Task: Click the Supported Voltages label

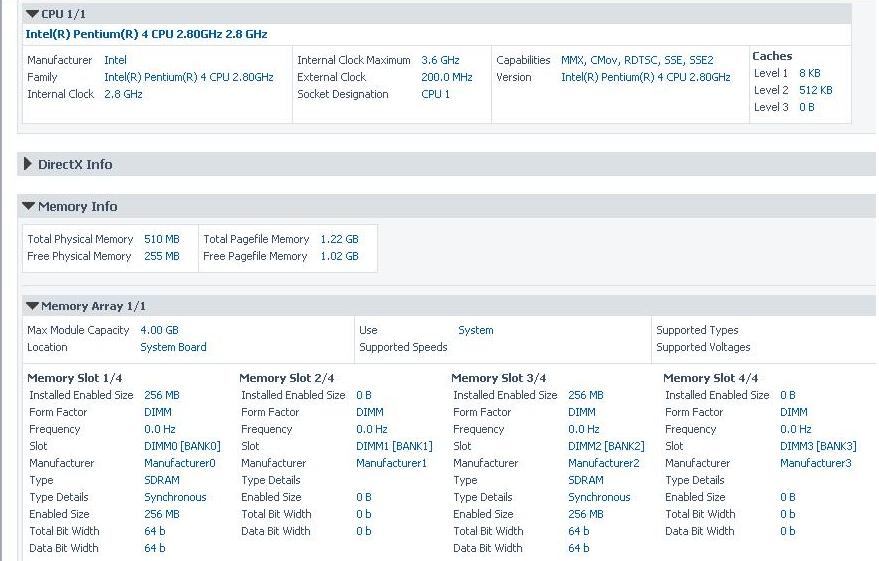Action: pos(703,347)
